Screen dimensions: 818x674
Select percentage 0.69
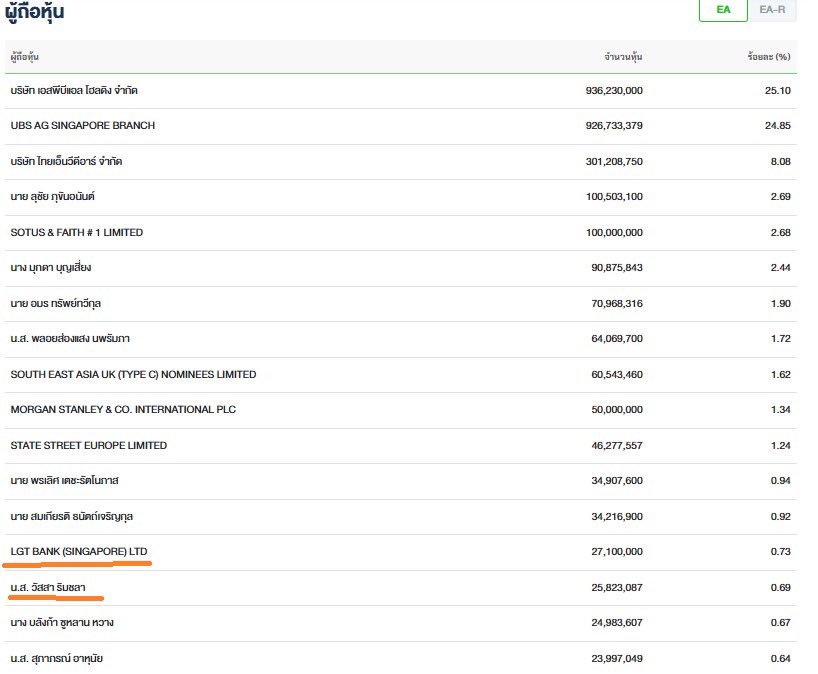pos(780,587)
